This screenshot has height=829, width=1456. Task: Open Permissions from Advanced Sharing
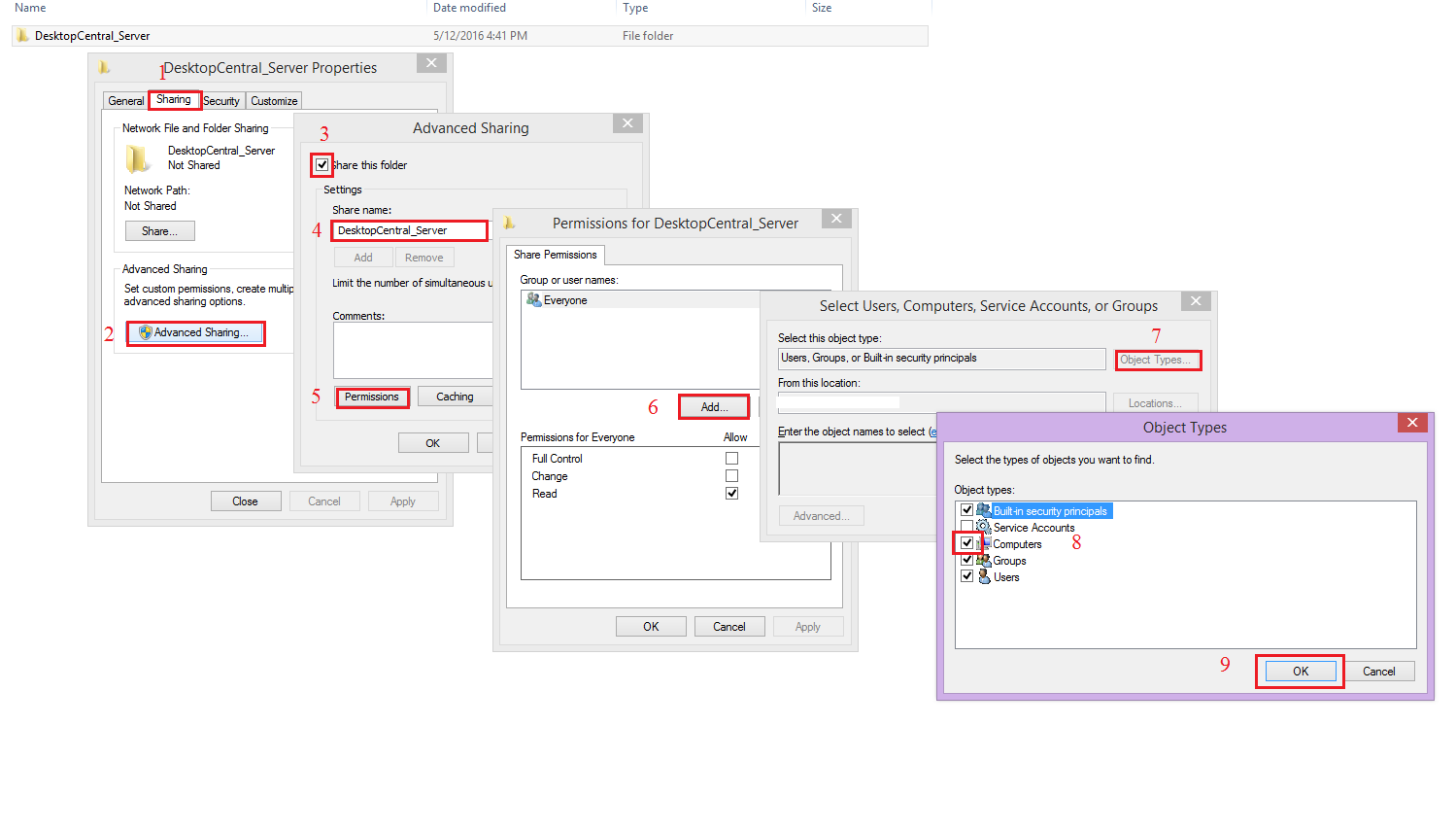coord(372,397)
